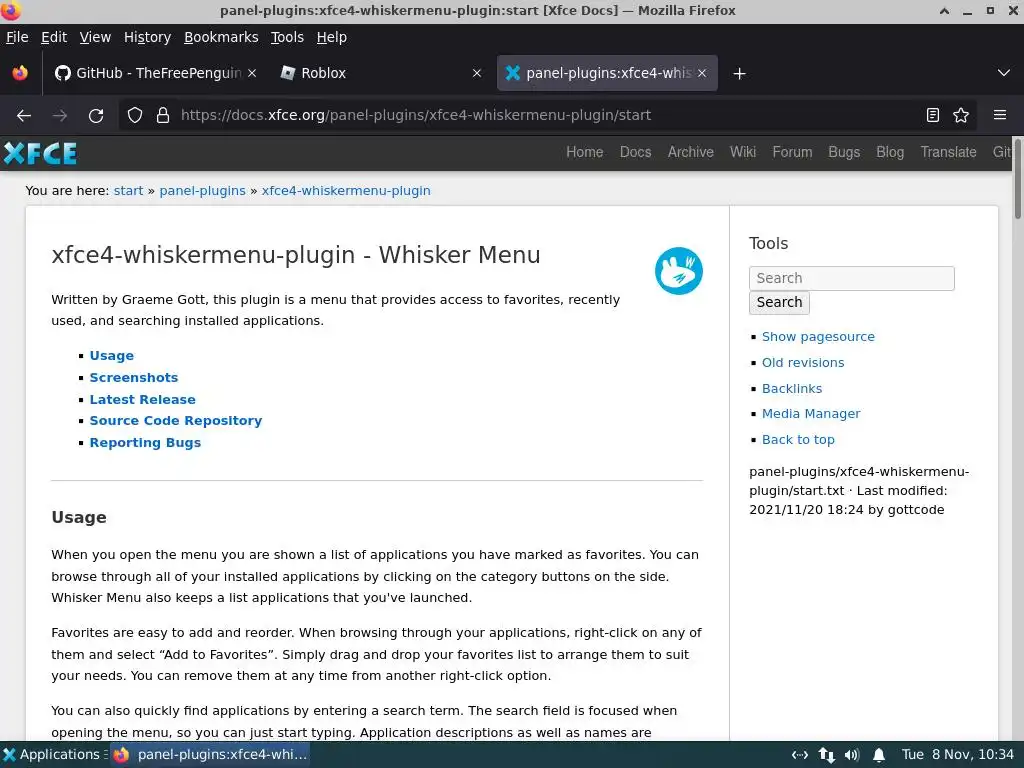1024x768 pixels.
Task: Click the Whisker Menu mouse logo image
Action: coord(679,271)
